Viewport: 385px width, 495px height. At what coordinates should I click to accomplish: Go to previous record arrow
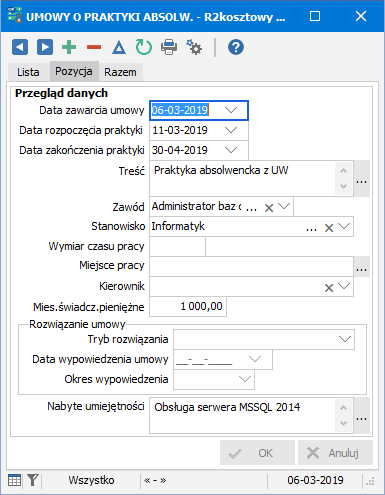click(x=20, y=47)
